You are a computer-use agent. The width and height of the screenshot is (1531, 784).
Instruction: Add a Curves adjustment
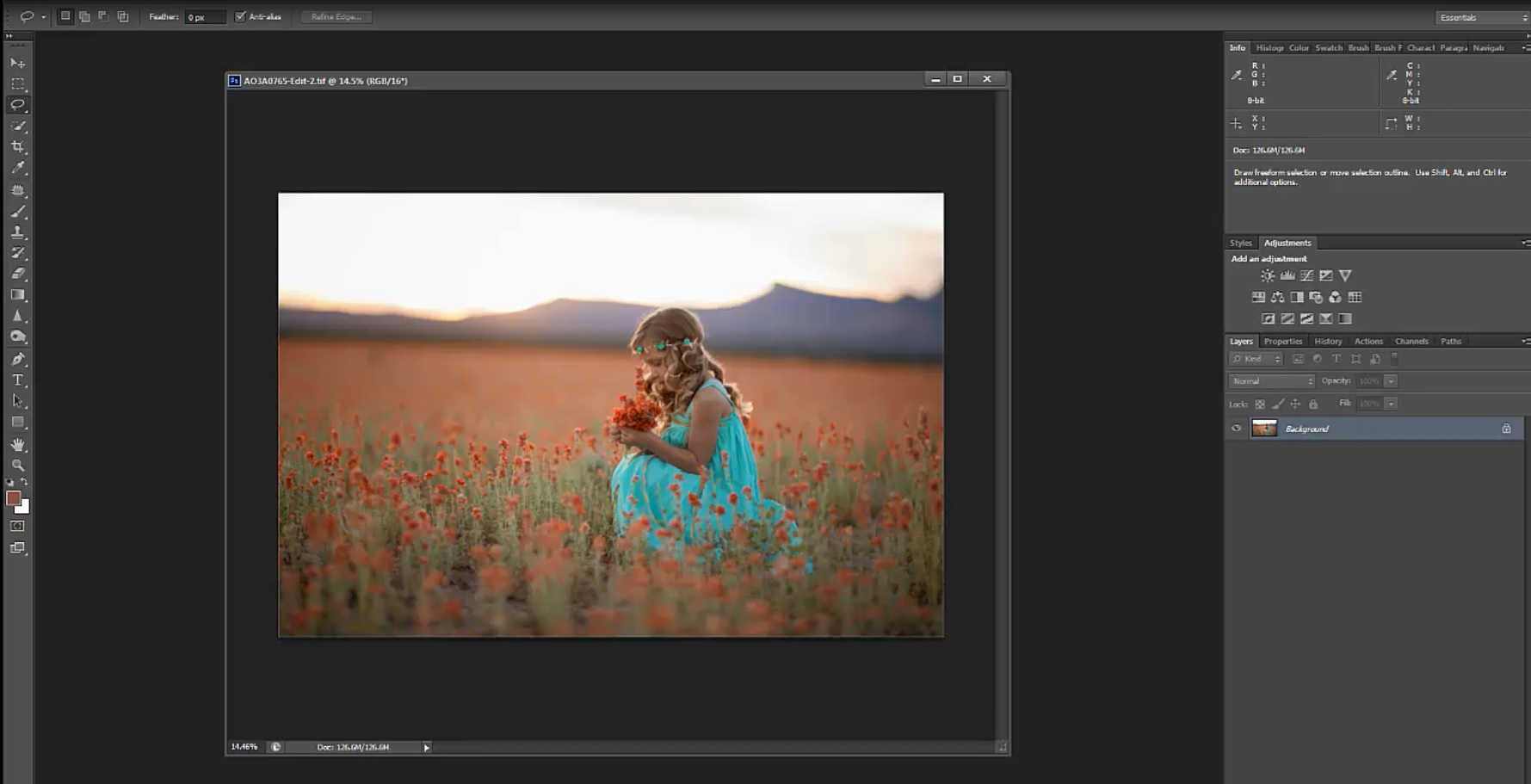pos(1306,276)
